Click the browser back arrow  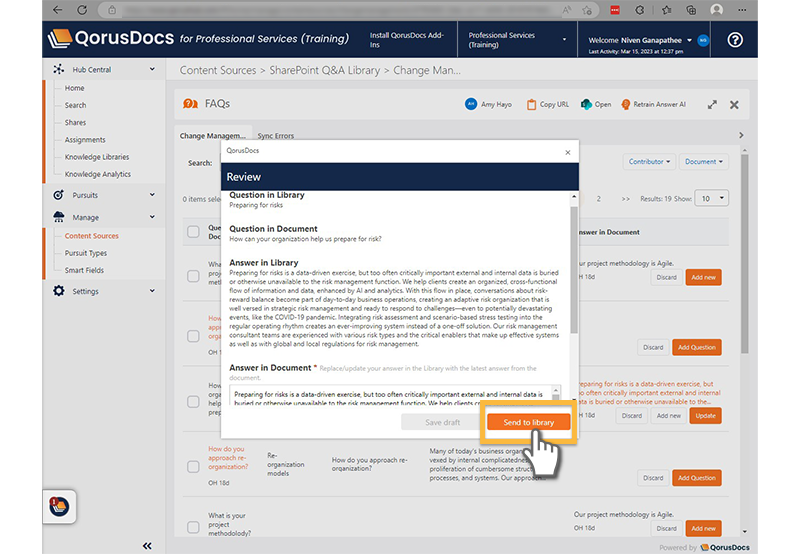coord(57,10)
